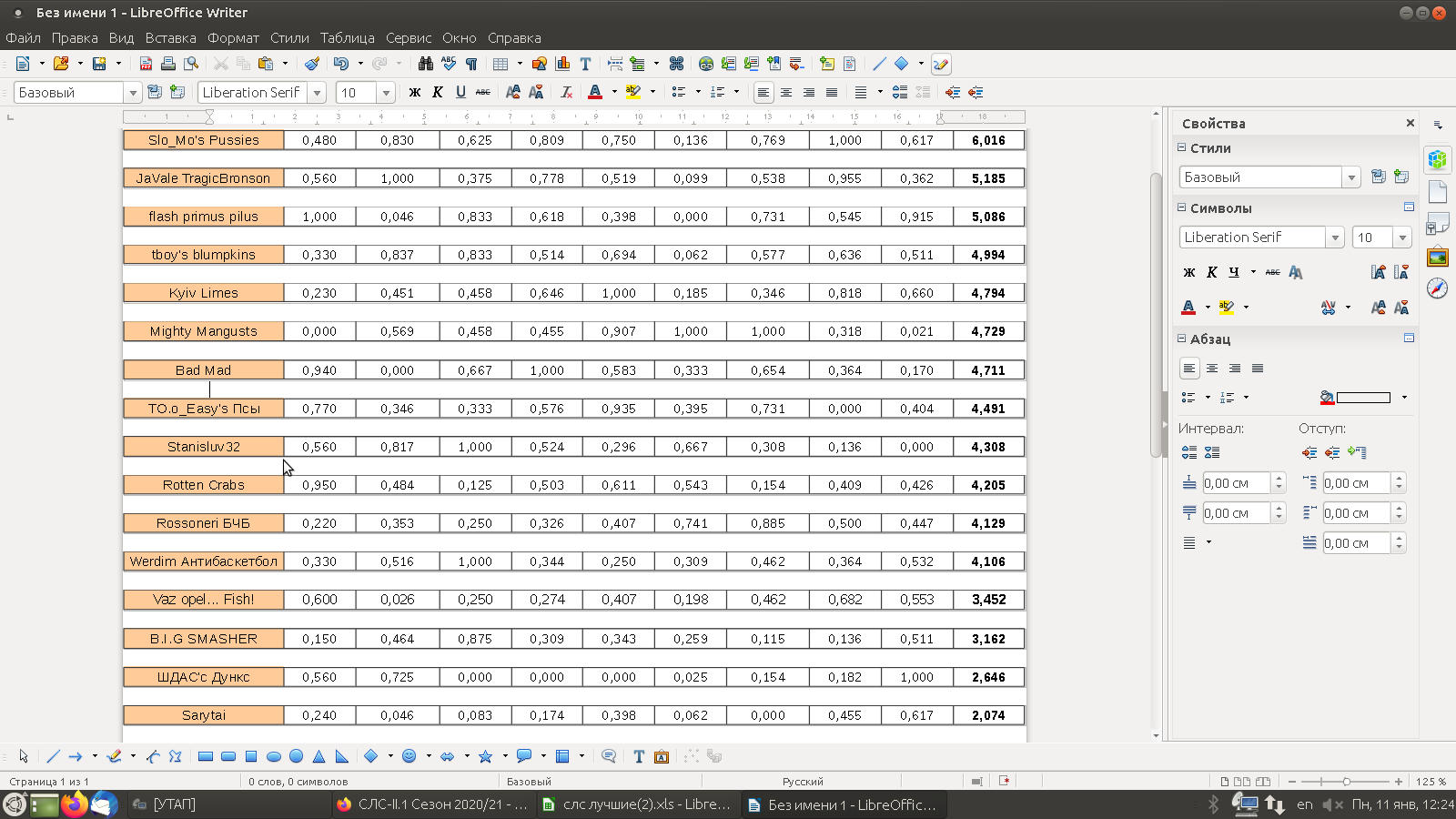
Task: Click the font size field in toolbar
Action: pyautogui.click(x=357, y=93)
